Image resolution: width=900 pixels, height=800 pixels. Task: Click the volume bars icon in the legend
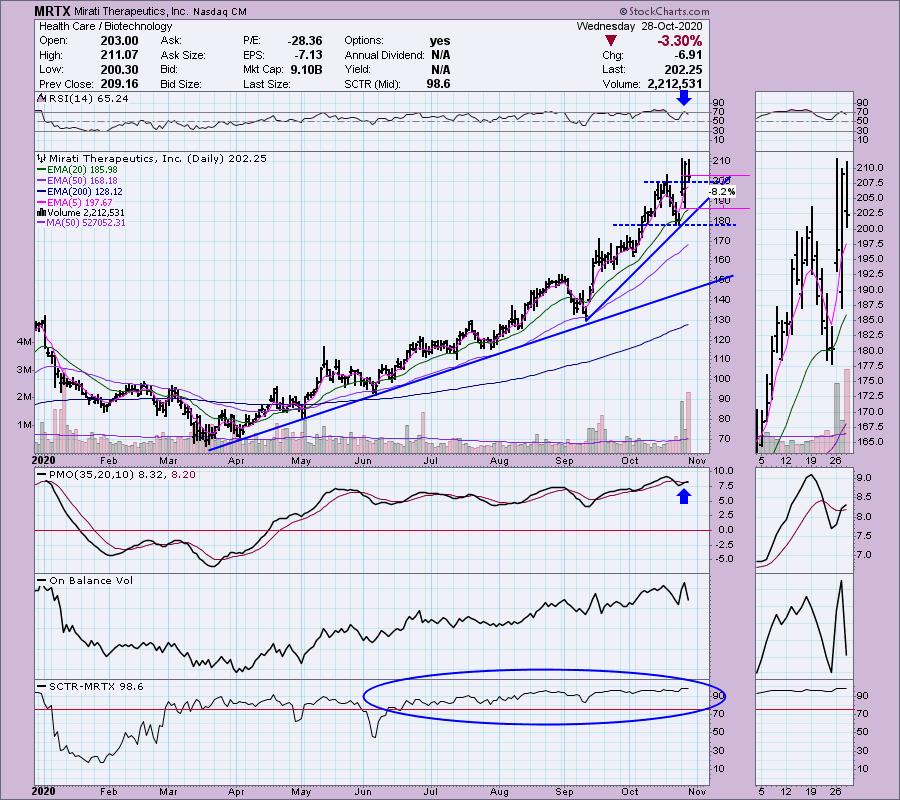tap(41, 213)
